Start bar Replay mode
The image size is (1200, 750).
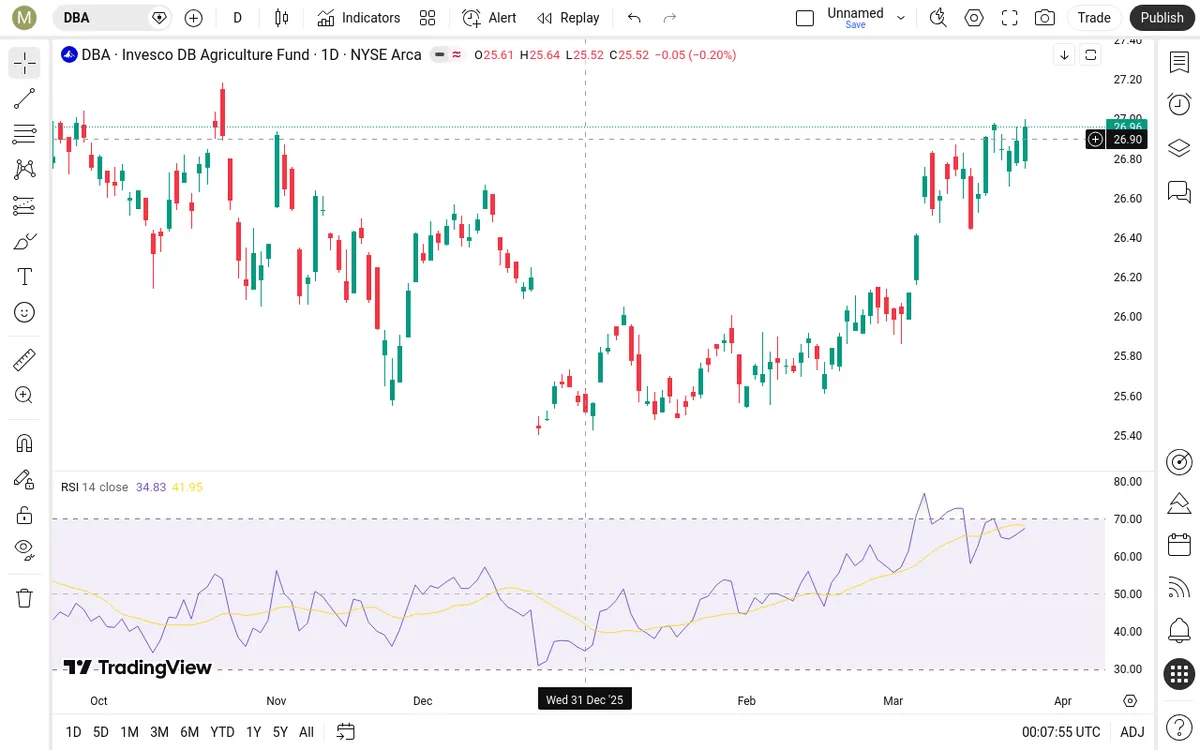(x=568, y=18)
